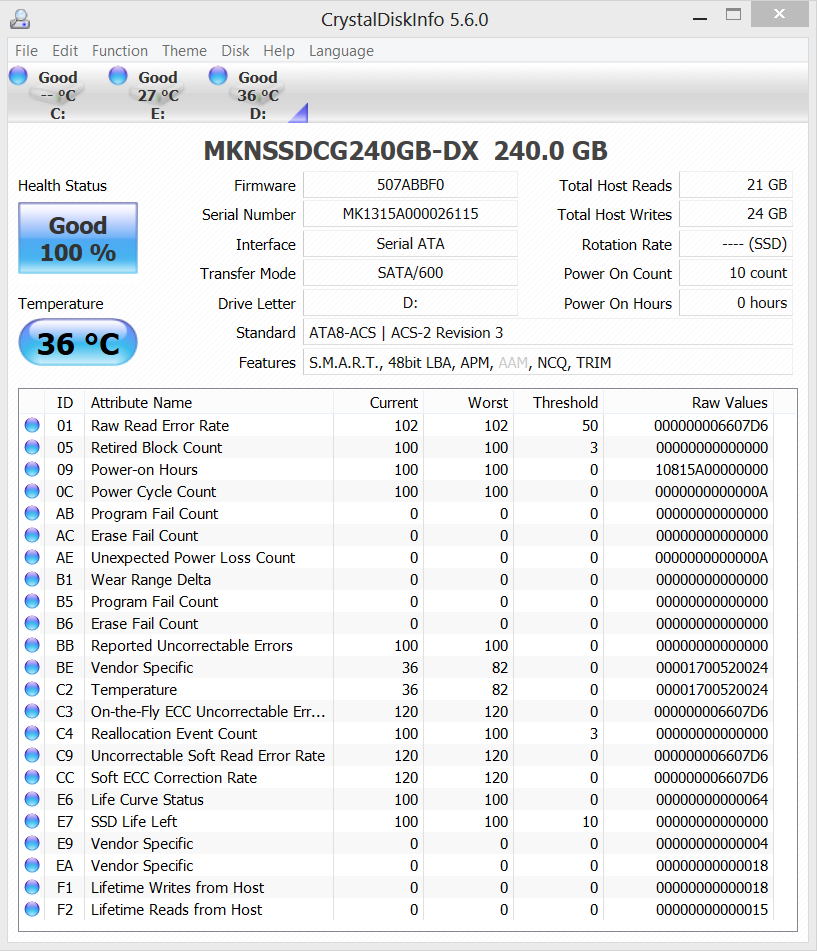Open the Language menu
Screen dimensions: 817x951
pos(341,51)
